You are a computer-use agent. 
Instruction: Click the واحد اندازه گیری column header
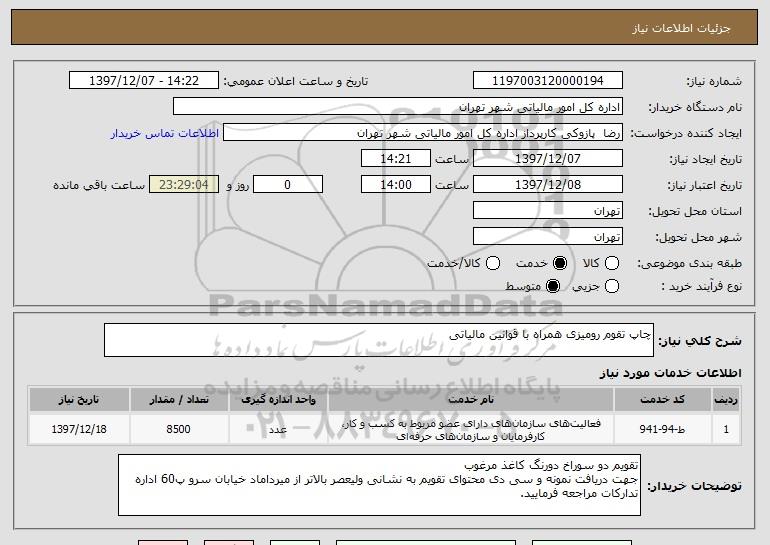click(278, 400)
